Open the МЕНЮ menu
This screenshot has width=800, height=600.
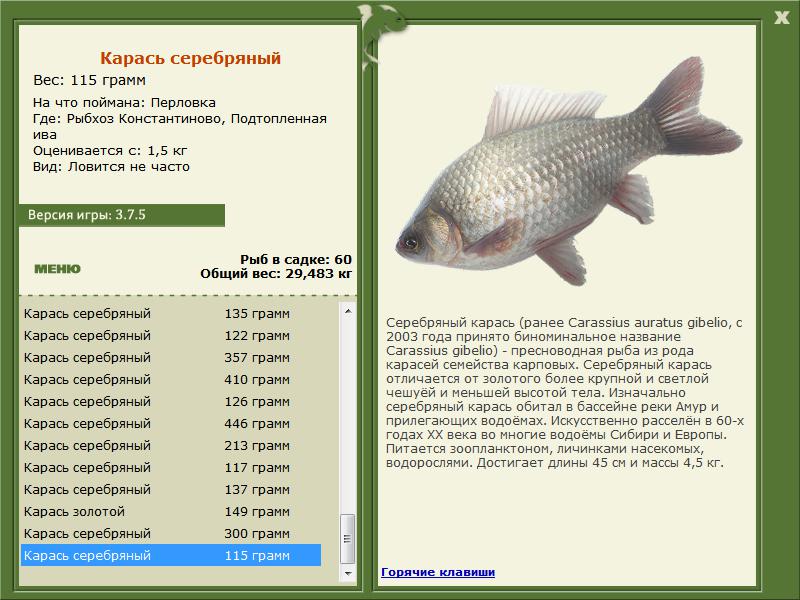(57, 267)
